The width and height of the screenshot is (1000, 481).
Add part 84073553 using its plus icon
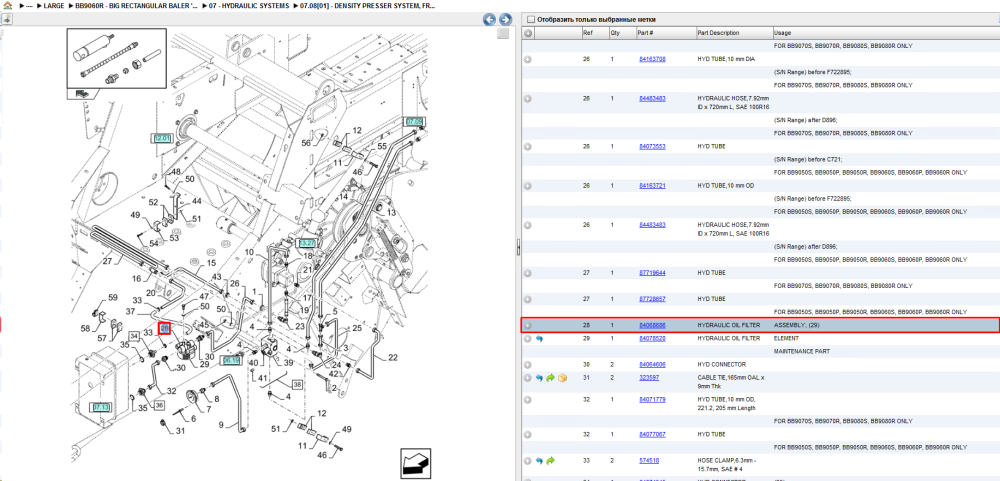coord(528,147)
